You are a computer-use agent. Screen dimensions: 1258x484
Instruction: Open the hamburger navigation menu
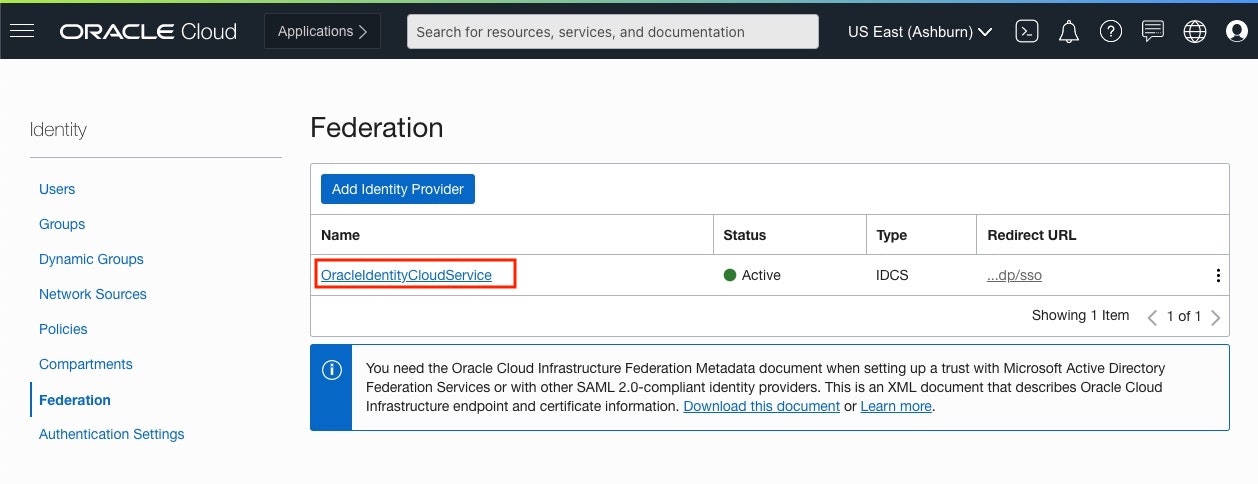(22, 31)
